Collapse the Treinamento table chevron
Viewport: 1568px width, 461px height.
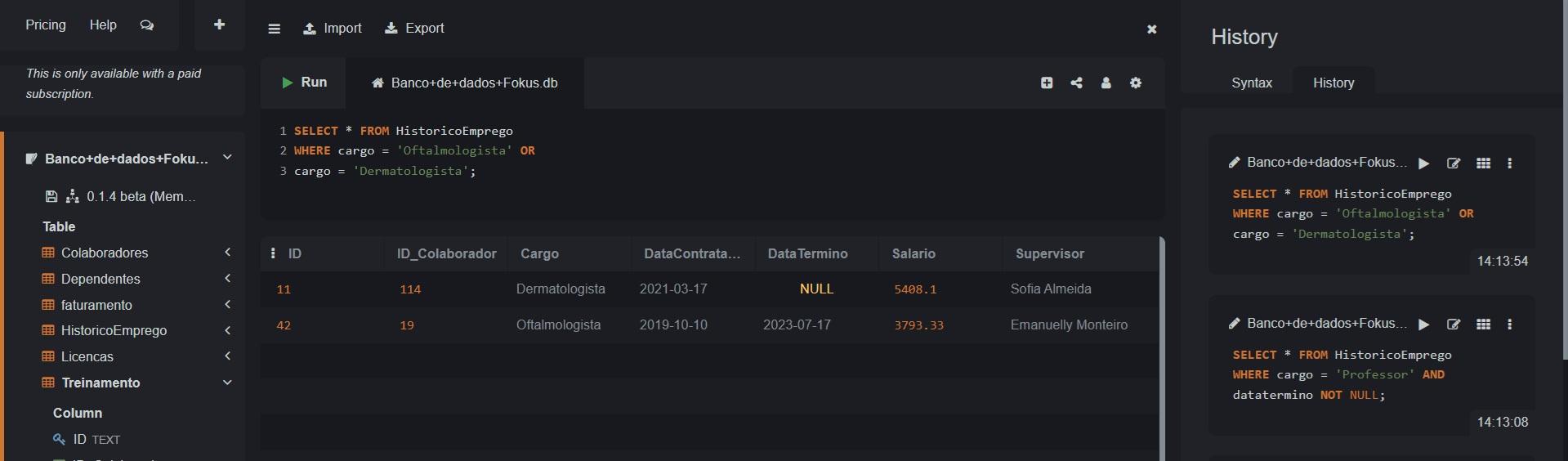pyautogui.click(x=228, y=383)
